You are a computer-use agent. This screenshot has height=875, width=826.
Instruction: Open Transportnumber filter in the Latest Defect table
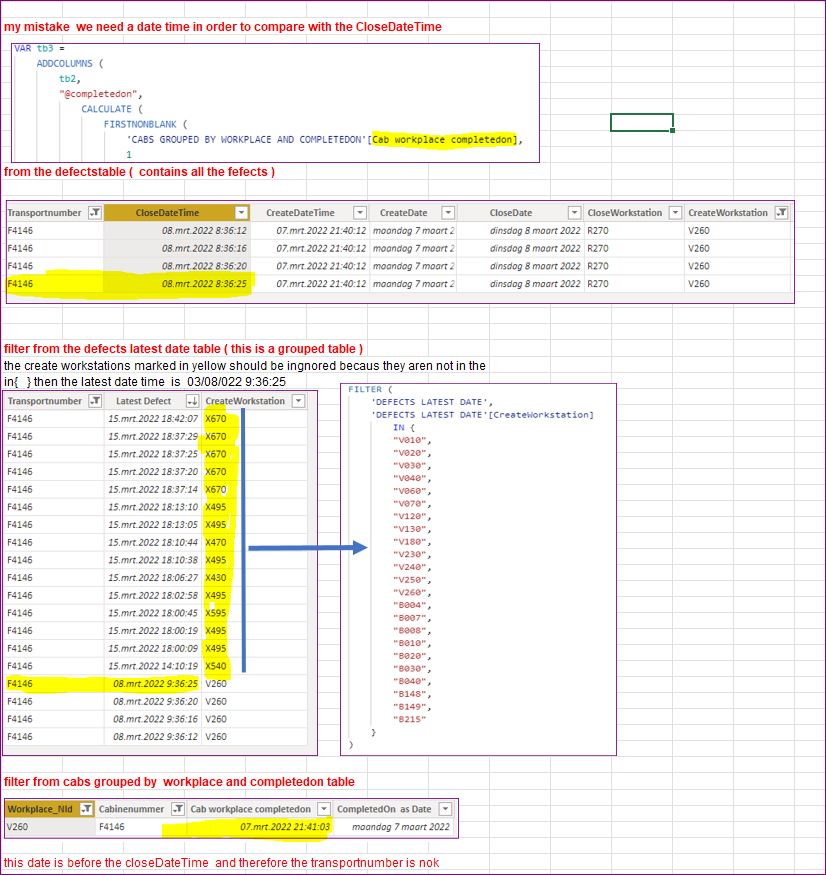pyautogui.click(x=95, y=401)
